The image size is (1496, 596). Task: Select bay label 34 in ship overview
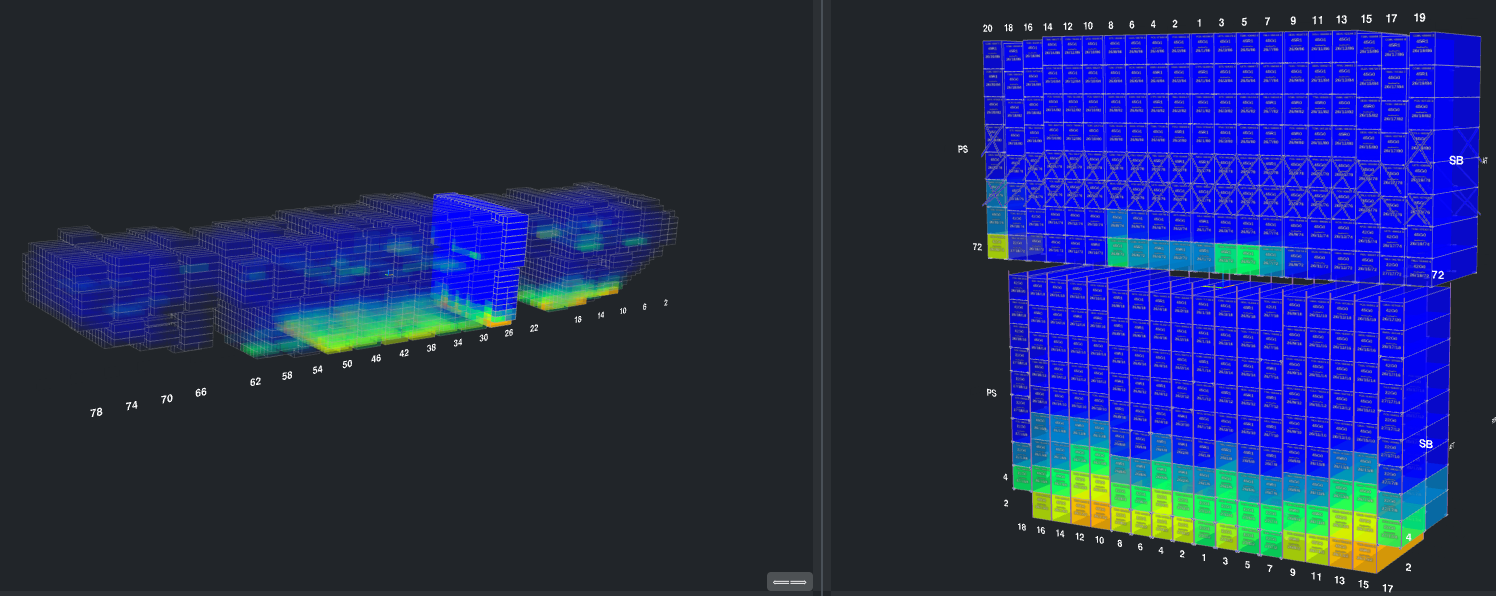(458, 343)
